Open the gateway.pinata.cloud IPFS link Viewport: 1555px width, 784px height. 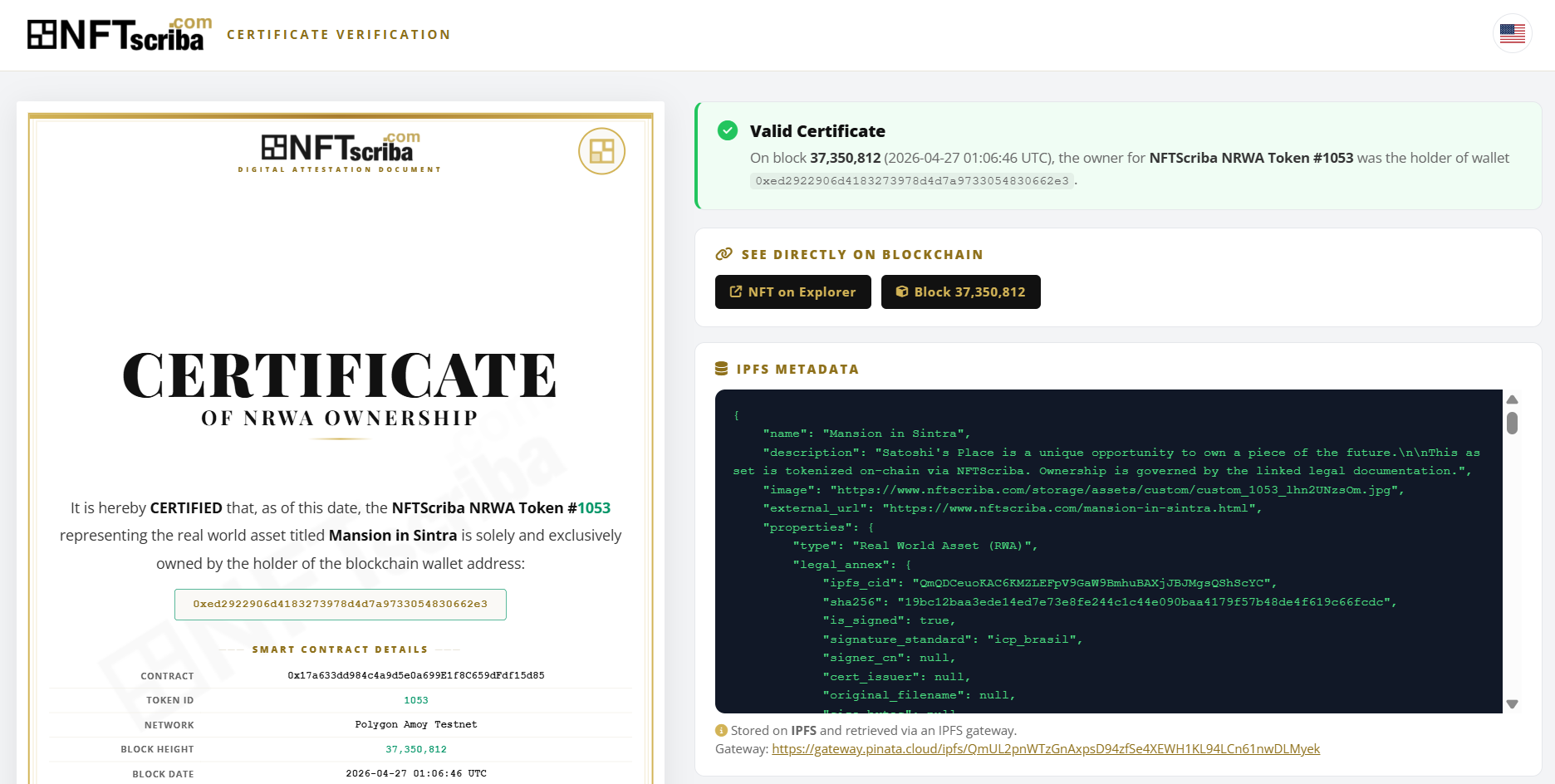[1046, 749]
